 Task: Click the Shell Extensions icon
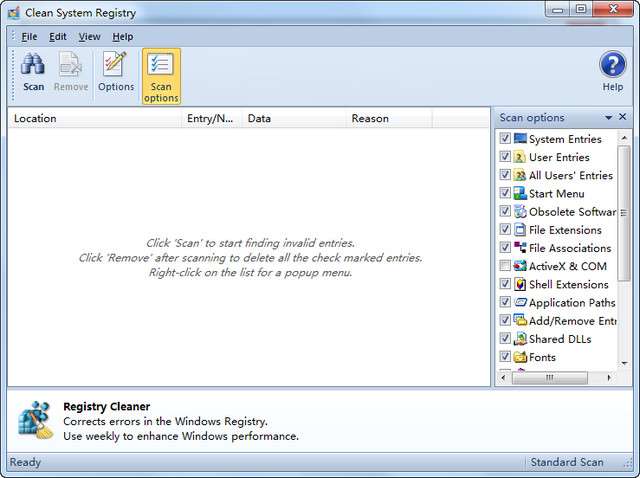tap(520, 284)
